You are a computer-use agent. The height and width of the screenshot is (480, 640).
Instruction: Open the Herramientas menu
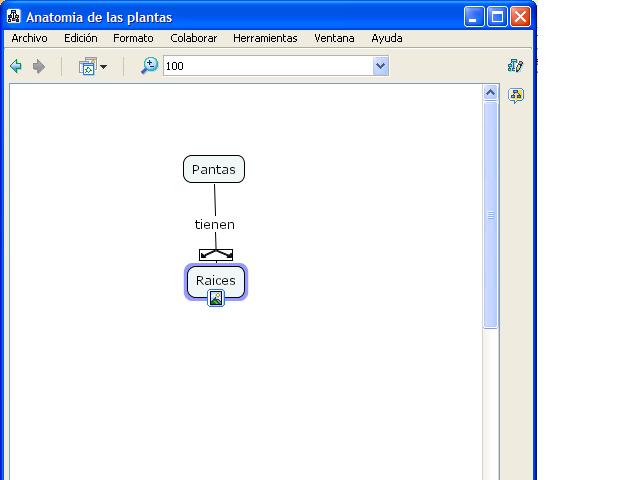265,38
